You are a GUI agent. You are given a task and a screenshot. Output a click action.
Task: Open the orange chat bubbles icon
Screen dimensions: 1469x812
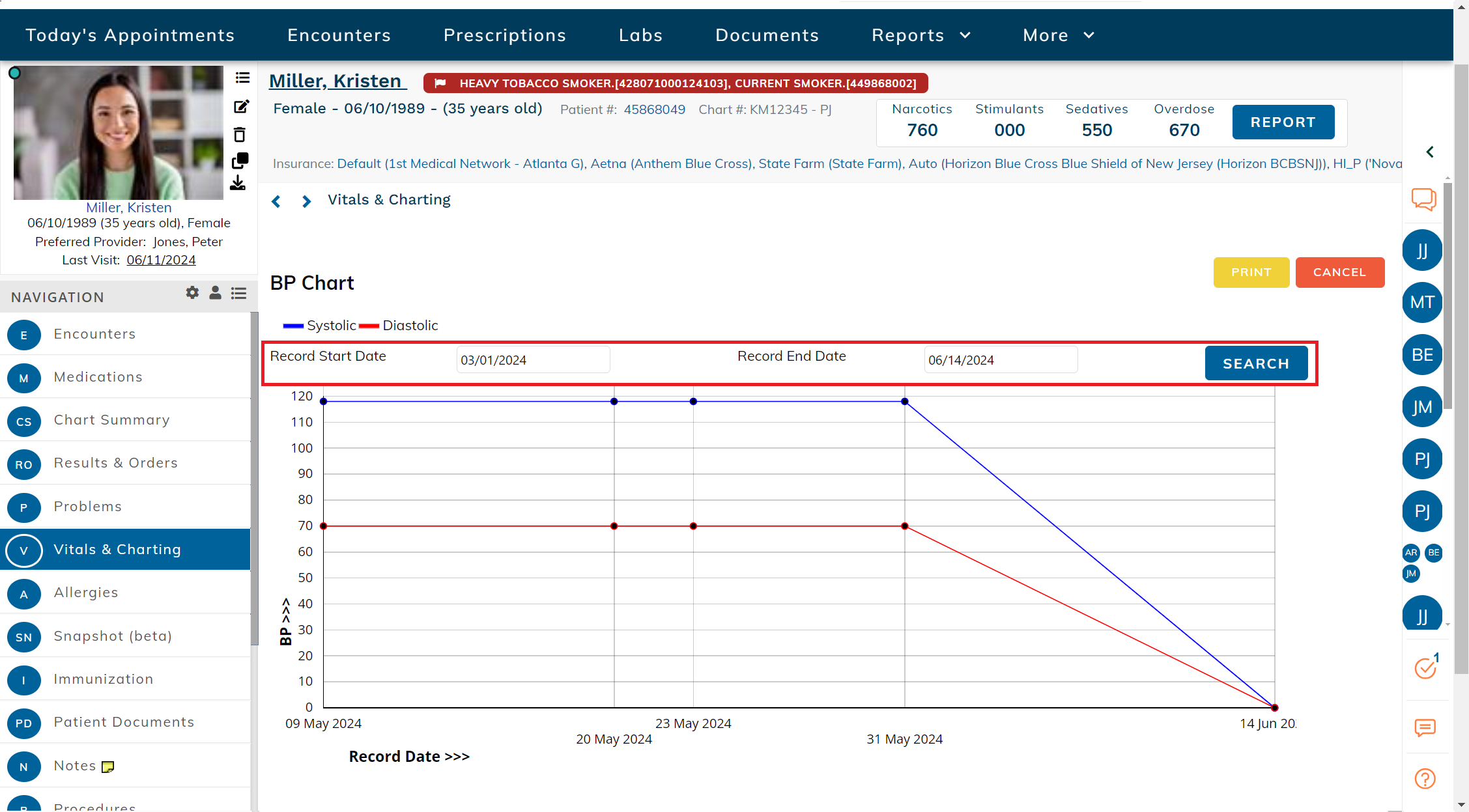click(1423, 199)
